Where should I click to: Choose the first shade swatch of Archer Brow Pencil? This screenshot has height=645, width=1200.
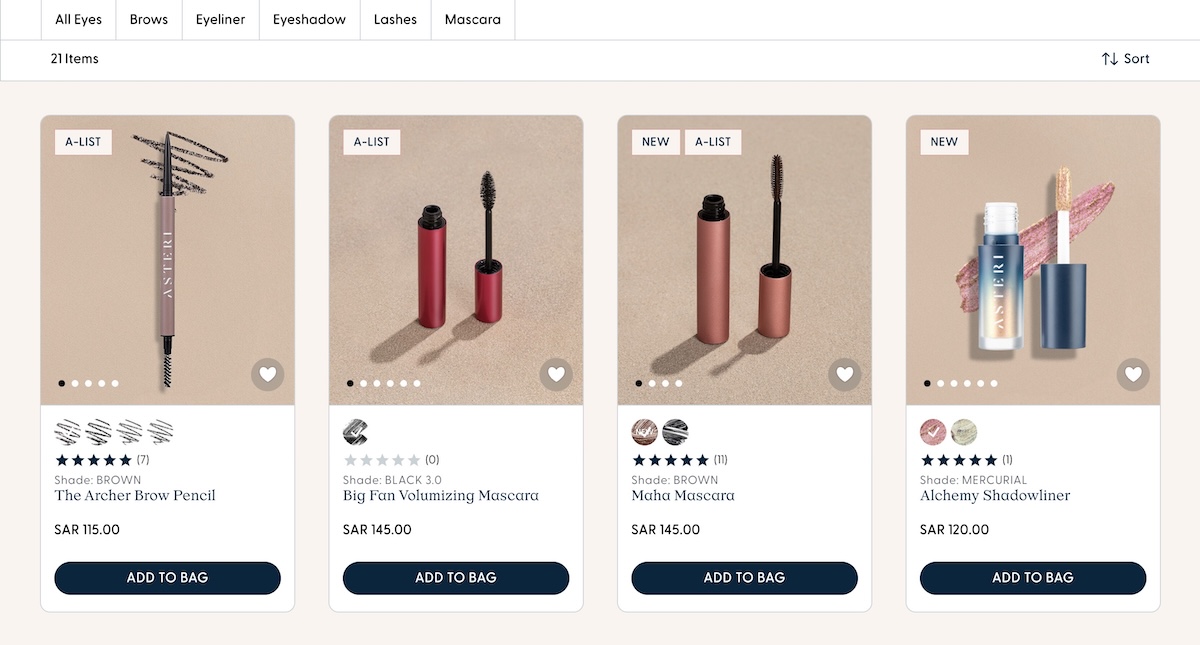pyautogui.click(x=68, y=432)
